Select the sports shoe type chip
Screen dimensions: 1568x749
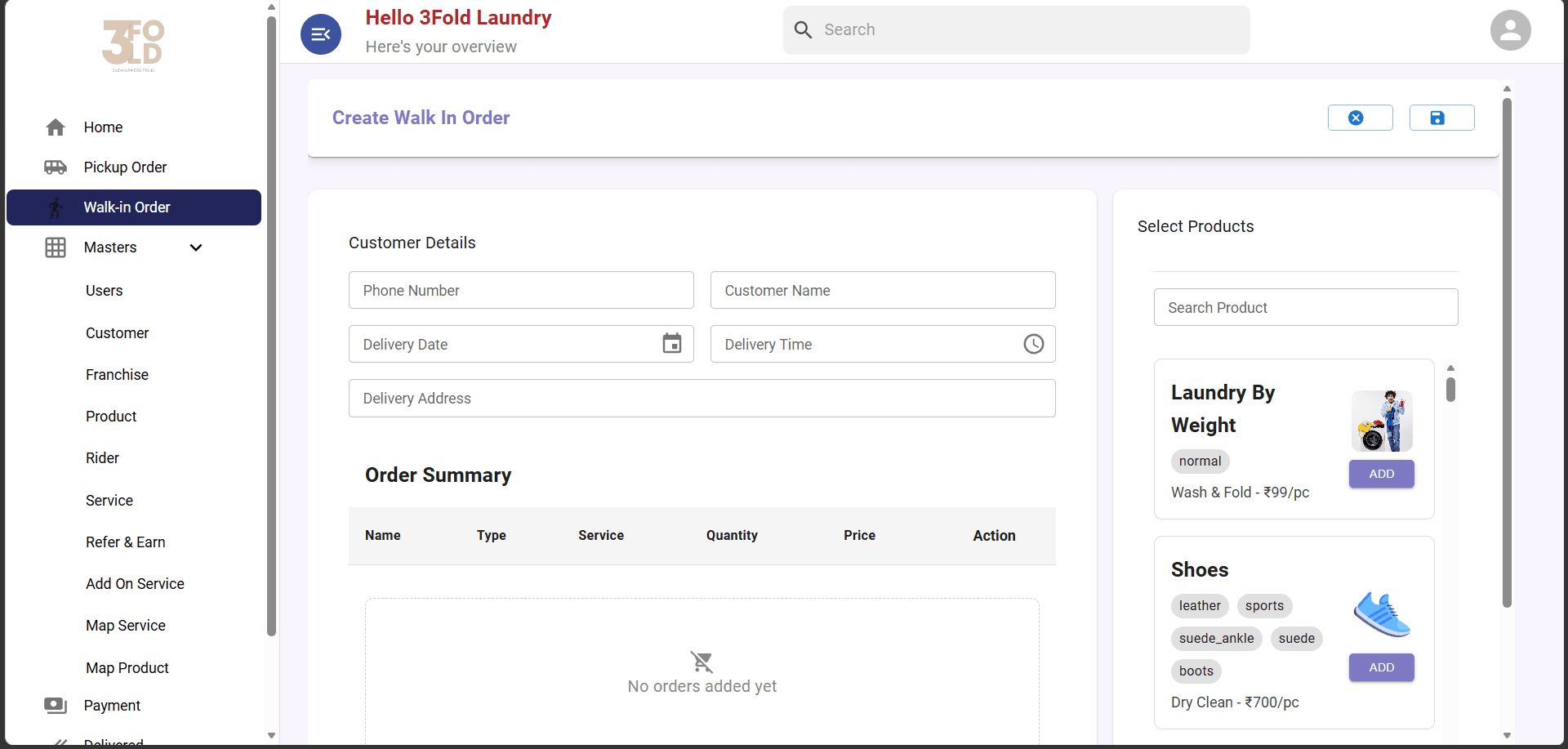[1264, 606]
